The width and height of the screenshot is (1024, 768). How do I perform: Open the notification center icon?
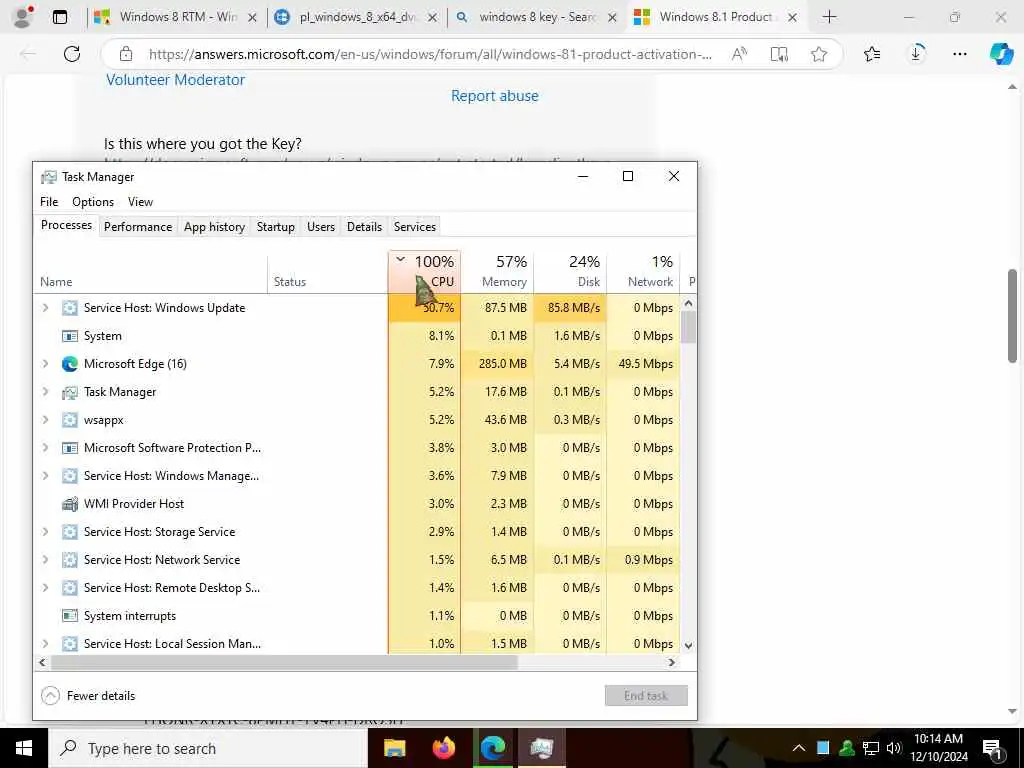coord(992,748)
